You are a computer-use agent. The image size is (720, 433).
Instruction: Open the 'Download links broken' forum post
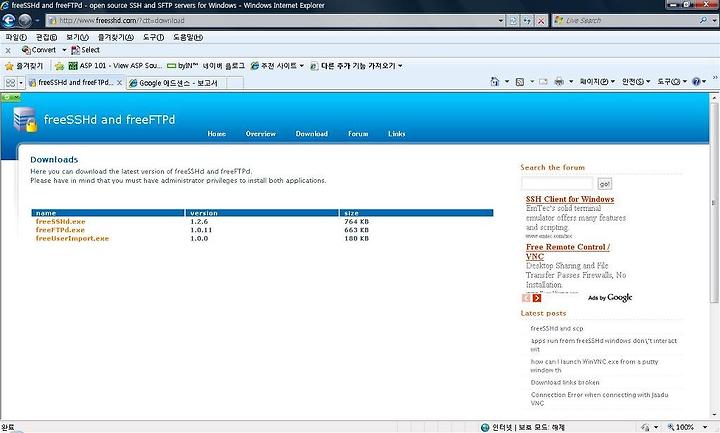click(565, 382)
